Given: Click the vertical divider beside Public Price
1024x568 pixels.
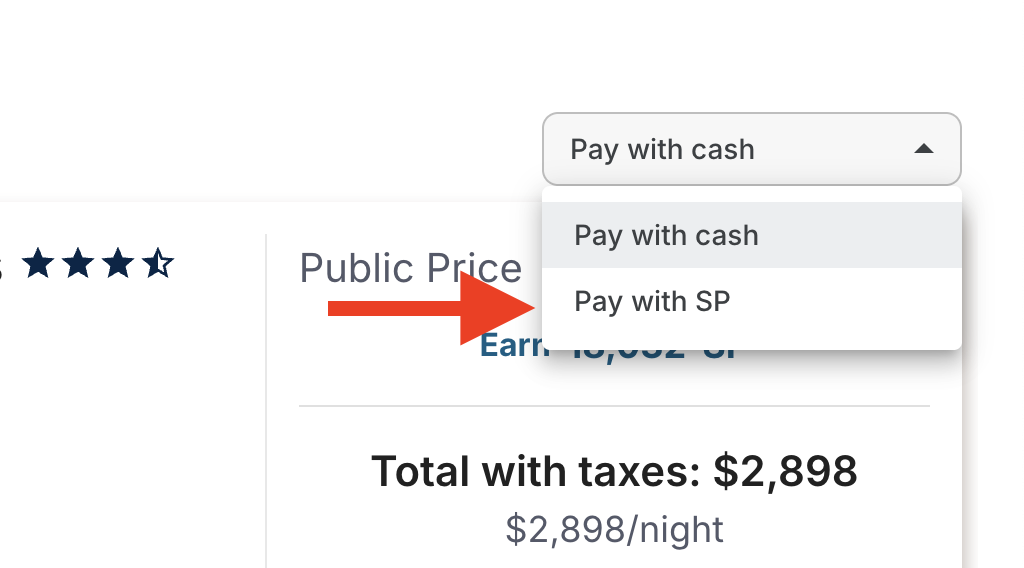Looking at the screenshot, I should coord(266,401).
